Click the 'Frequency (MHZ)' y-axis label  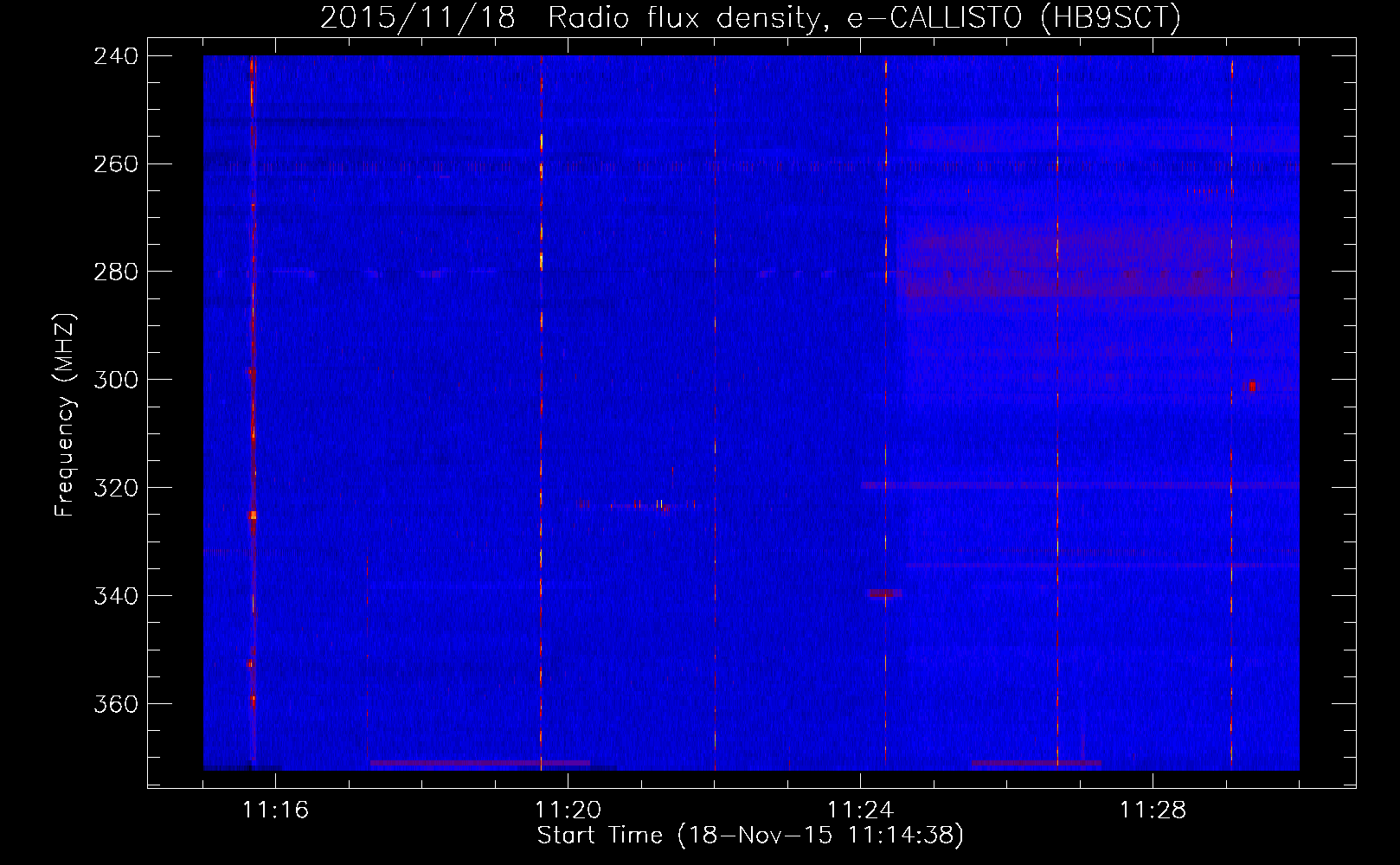pos(65,415)
